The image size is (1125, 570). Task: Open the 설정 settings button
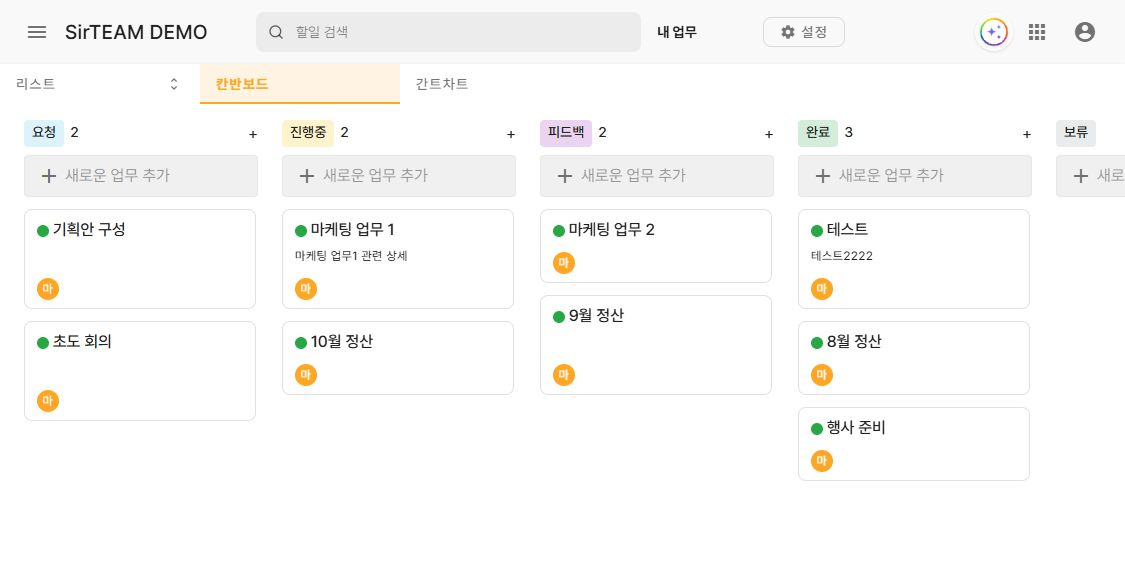click(x=804, y=32)
